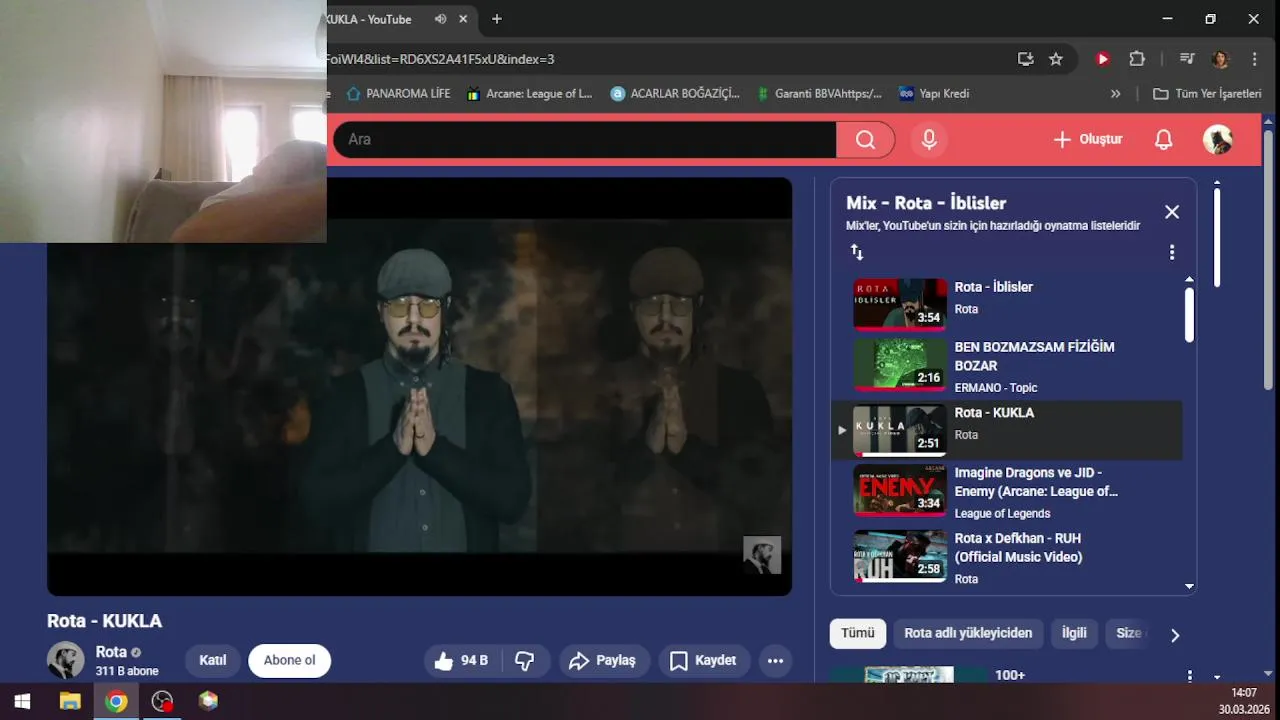Toggle playlist loop/shuffle arrows icon
1280x720 pixels.
click(x=857, y=253)
